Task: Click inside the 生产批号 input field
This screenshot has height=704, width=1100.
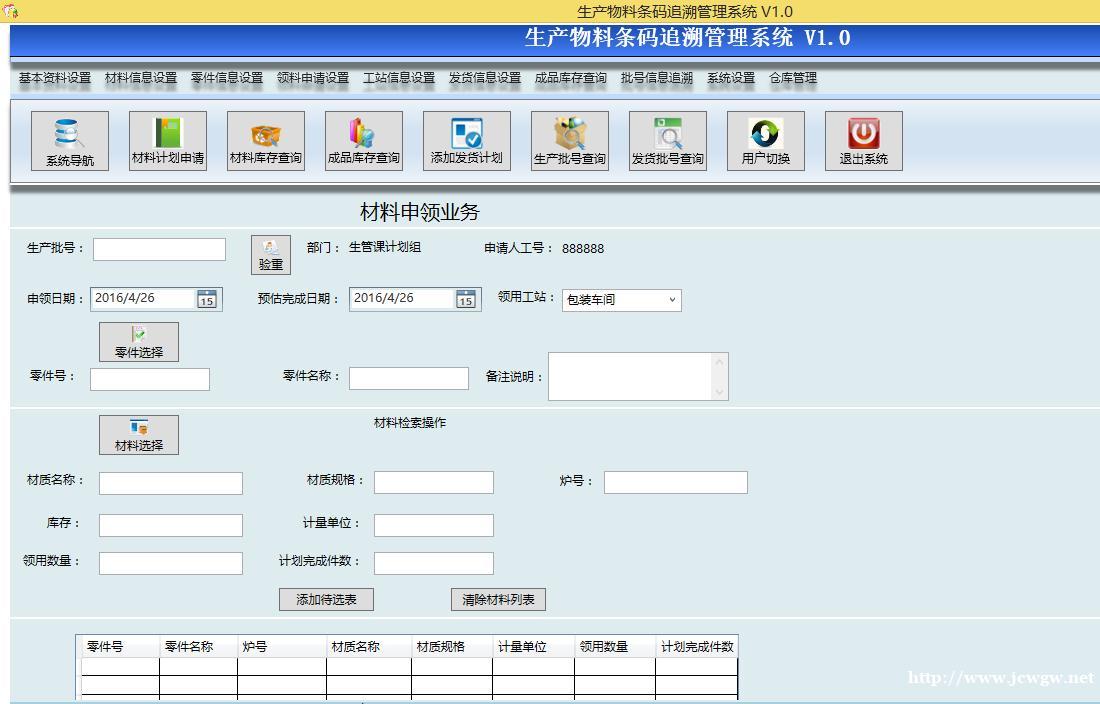Action: coord(158,248)
